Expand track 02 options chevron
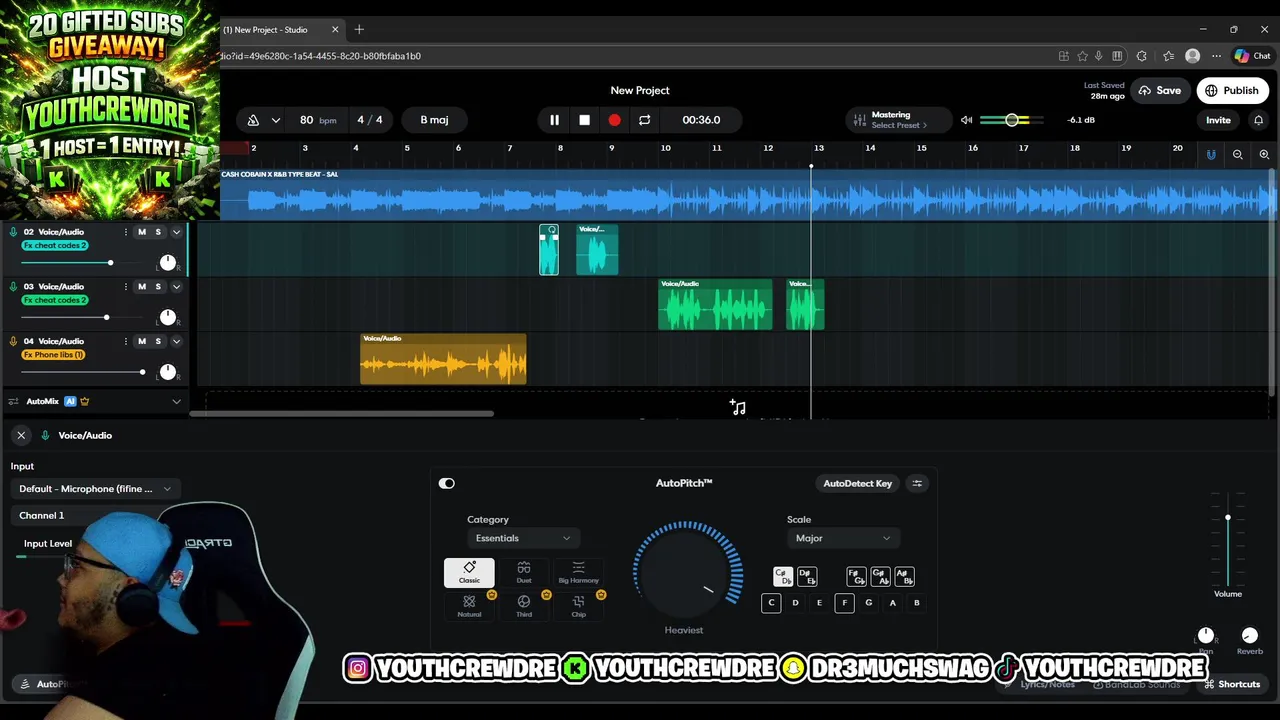The image size is (1280, 720). pos(176,232)
